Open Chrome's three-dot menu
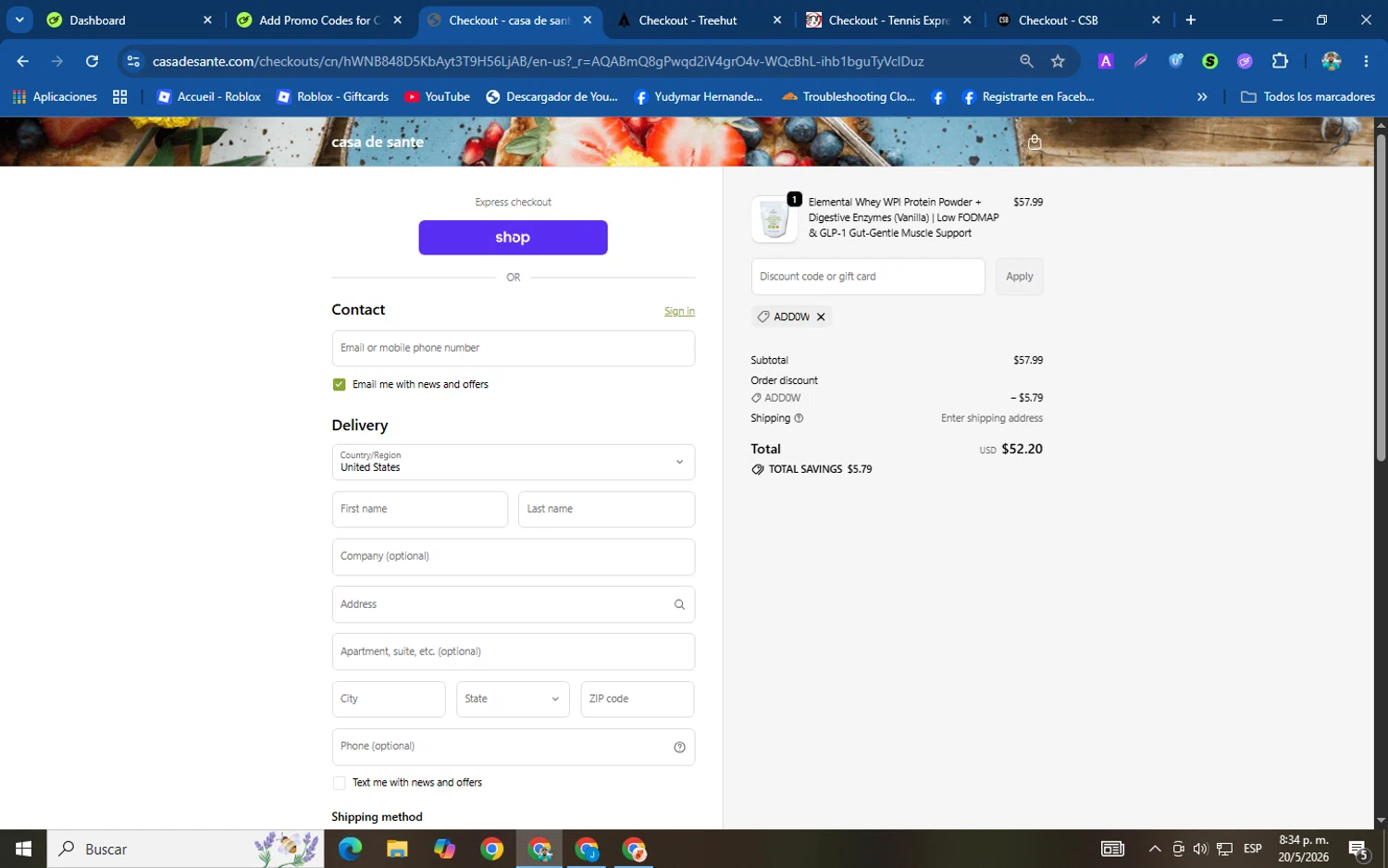 coord(1366,61)
